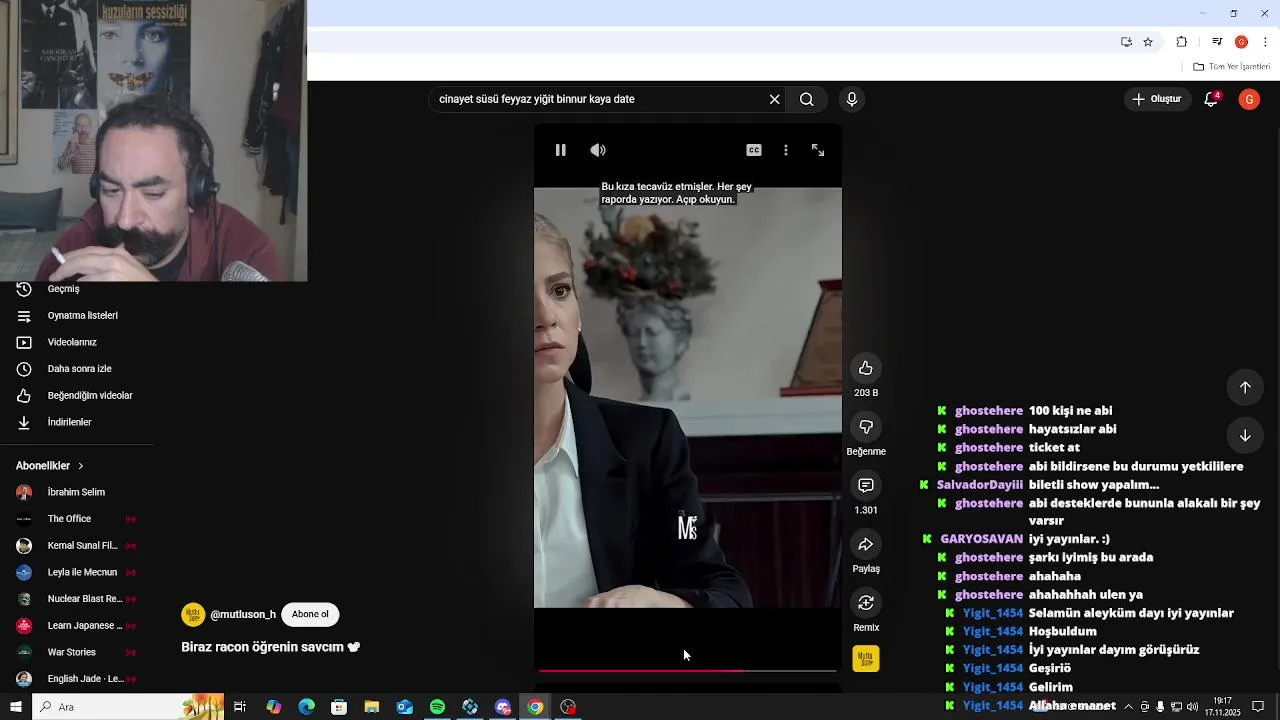
Task: Start voice search with microphone
Action: tap(852, 99)
